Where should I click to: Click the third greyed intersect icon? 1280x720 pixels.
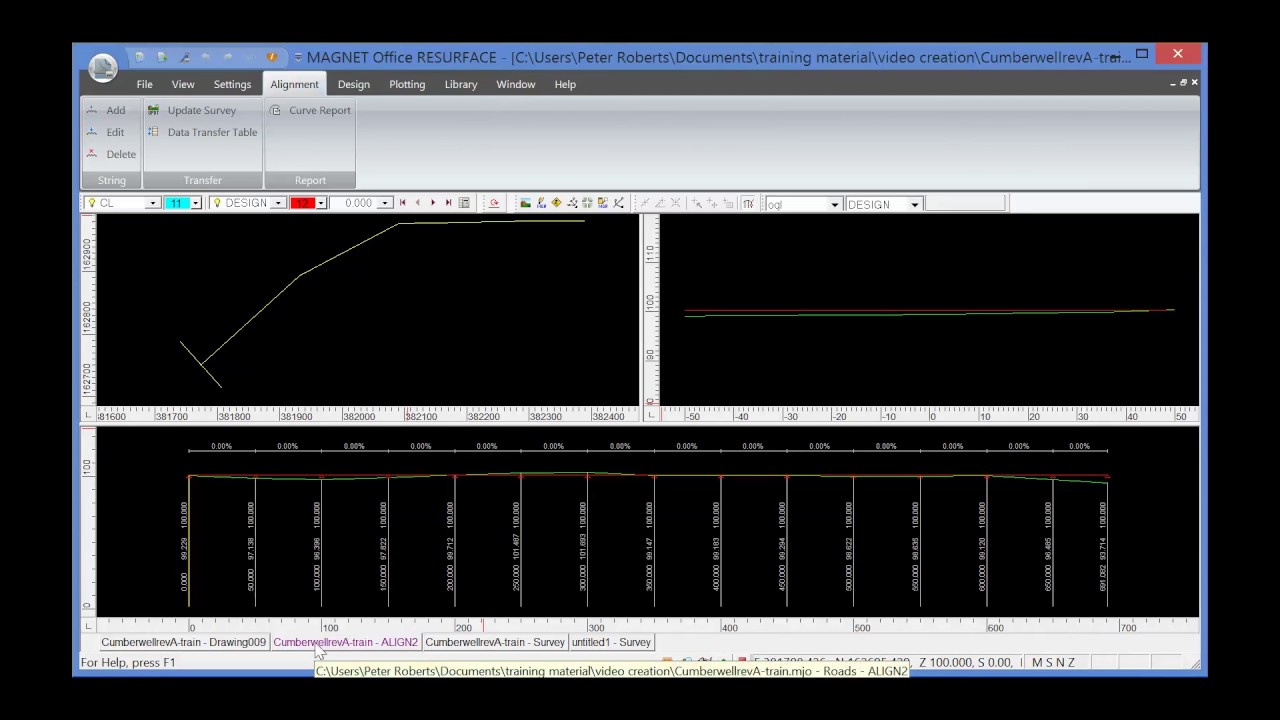[x=675, y=203]
